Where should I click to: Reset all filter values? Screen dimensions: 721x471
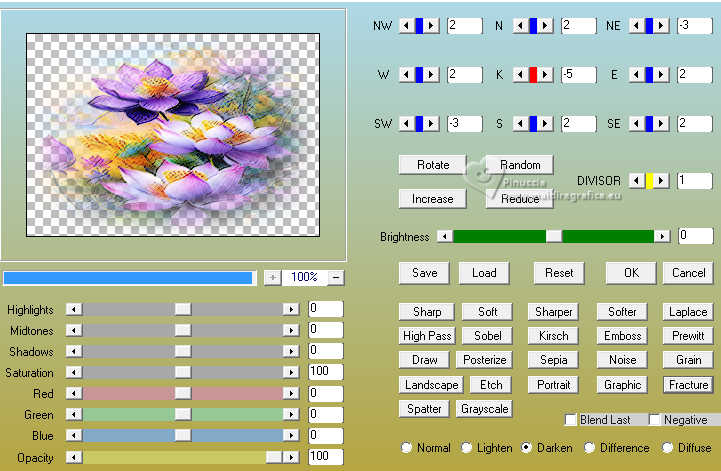[x=559, y=273]
